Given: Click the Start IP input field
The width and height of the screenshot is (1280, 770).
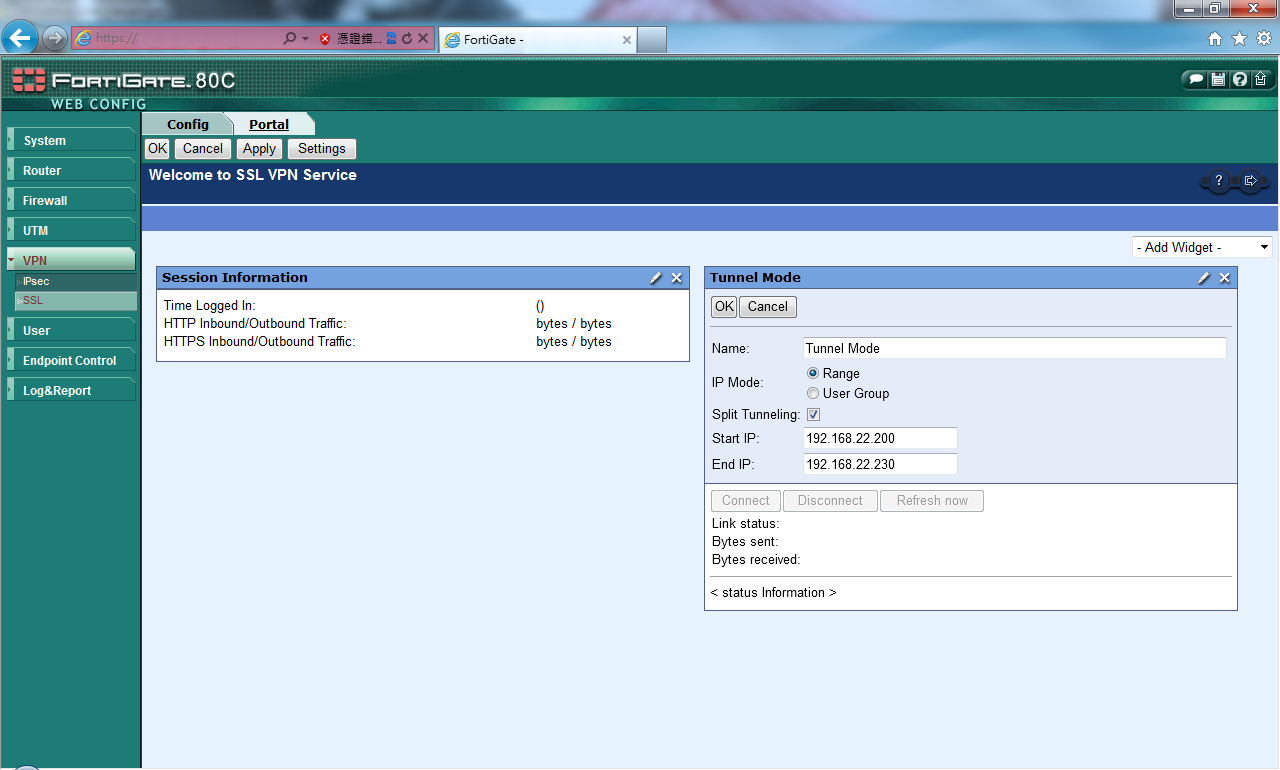Looking at the screenshot, I should [x=881, y=438].
